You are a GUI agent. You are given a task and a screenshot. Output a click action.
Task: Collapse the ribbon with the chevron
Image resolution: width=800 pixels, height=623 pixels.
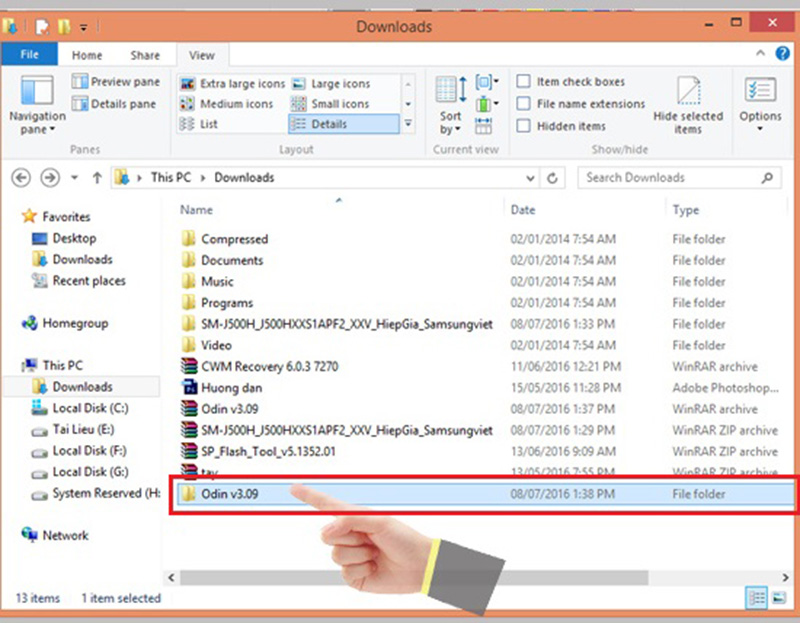(x=760, y=53)
